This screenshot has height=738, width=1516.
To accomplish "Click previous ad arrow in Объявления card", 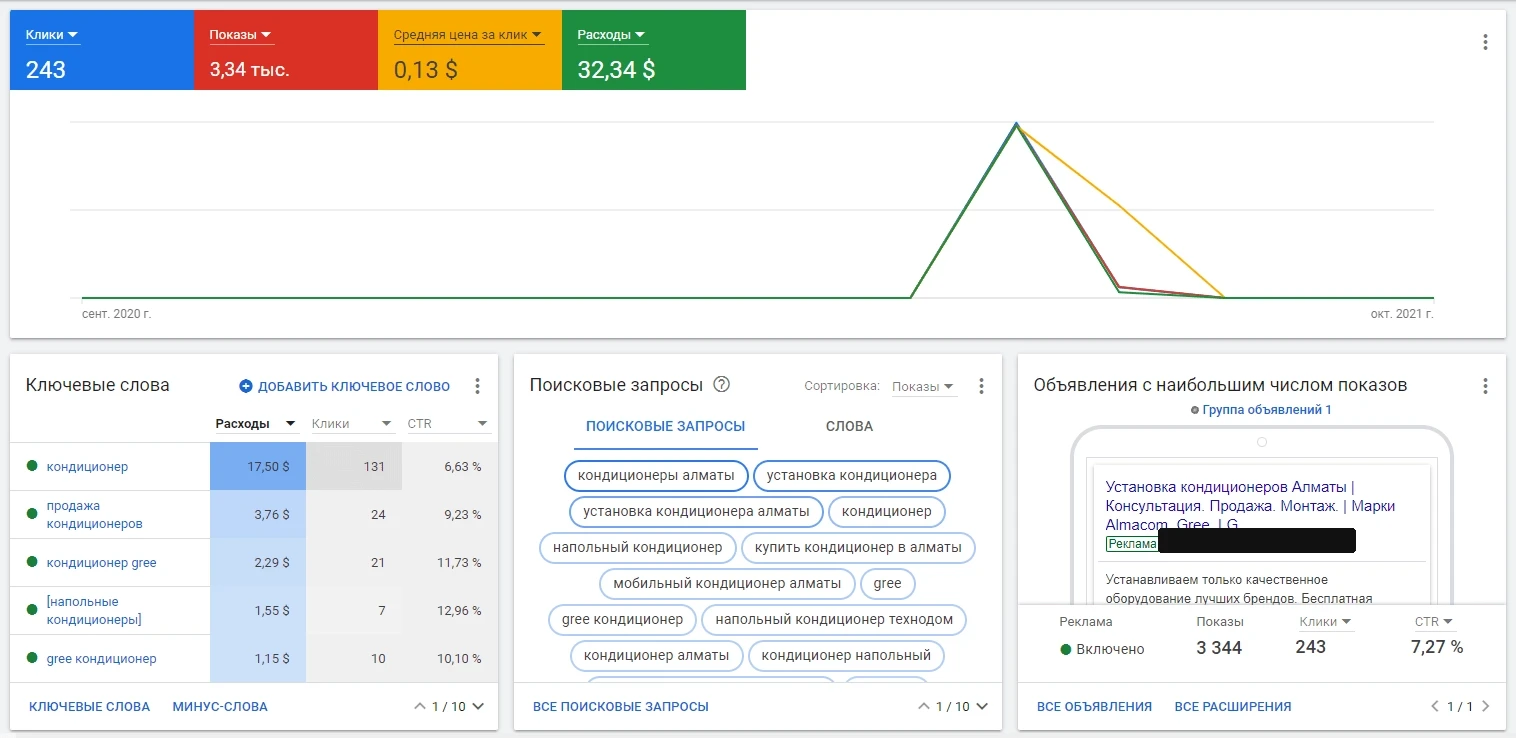I will coord(1435,706).
